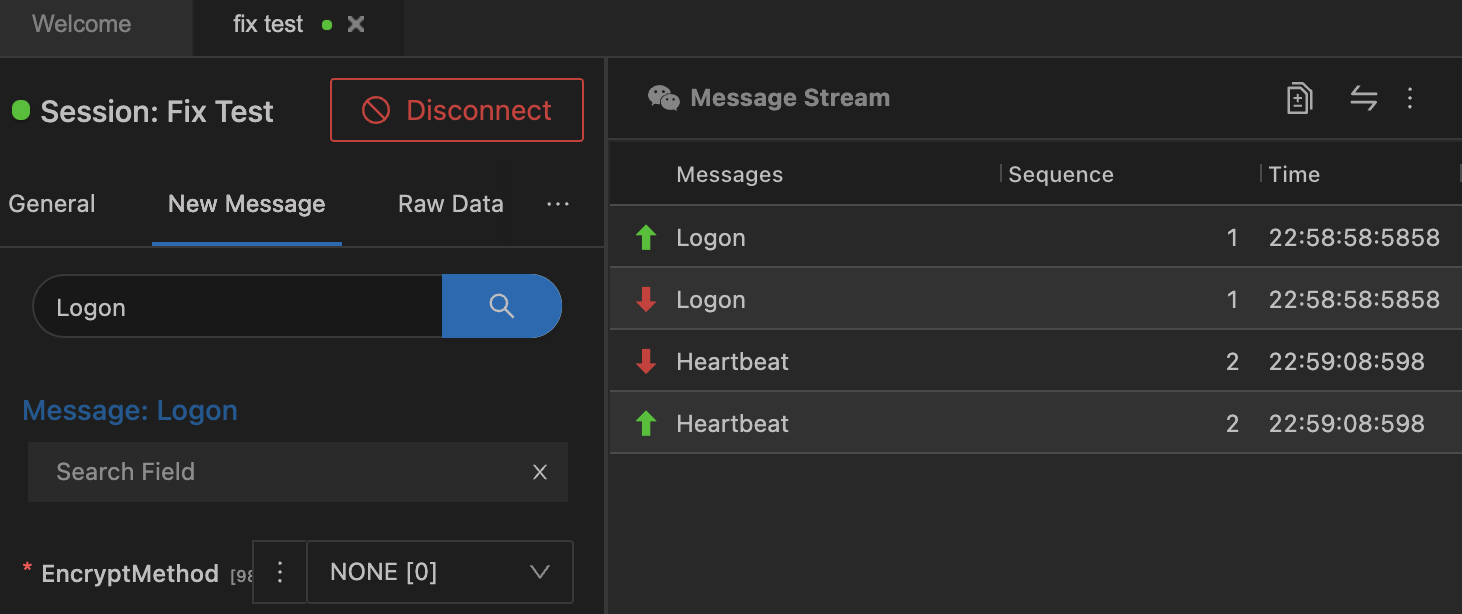The width and height of the screenshot is (1462, 614).
Task: Switch to the Welcome tab
Action: 82,25
